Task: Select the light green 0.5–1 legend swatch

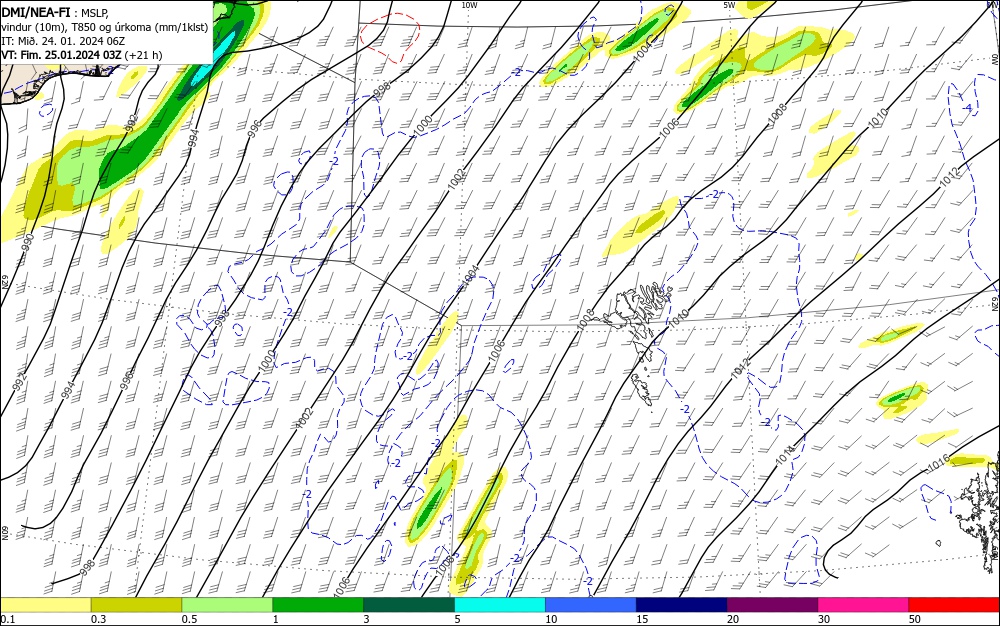Action: tap(227, 605)
